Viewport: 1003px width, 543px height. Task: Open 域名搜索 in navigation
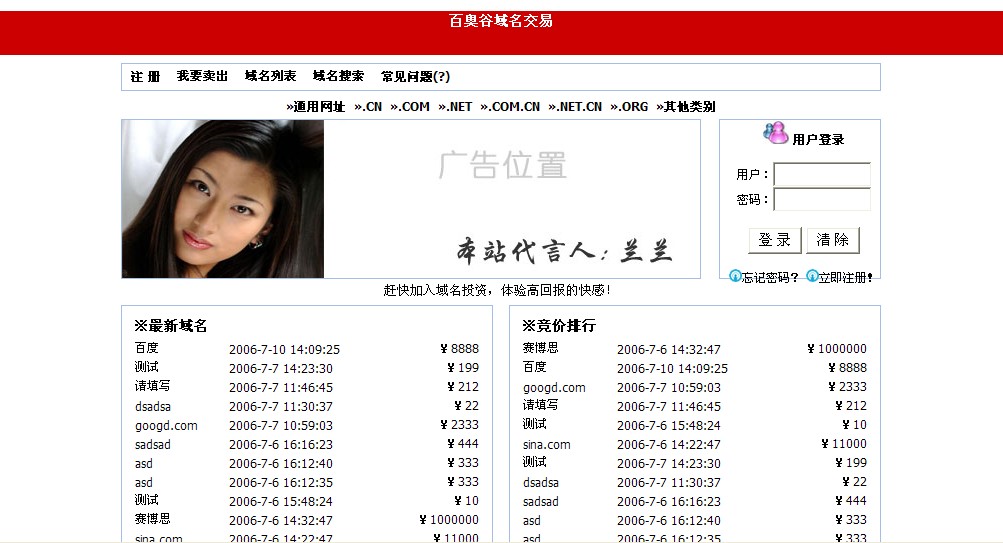[x=338, y=76]
